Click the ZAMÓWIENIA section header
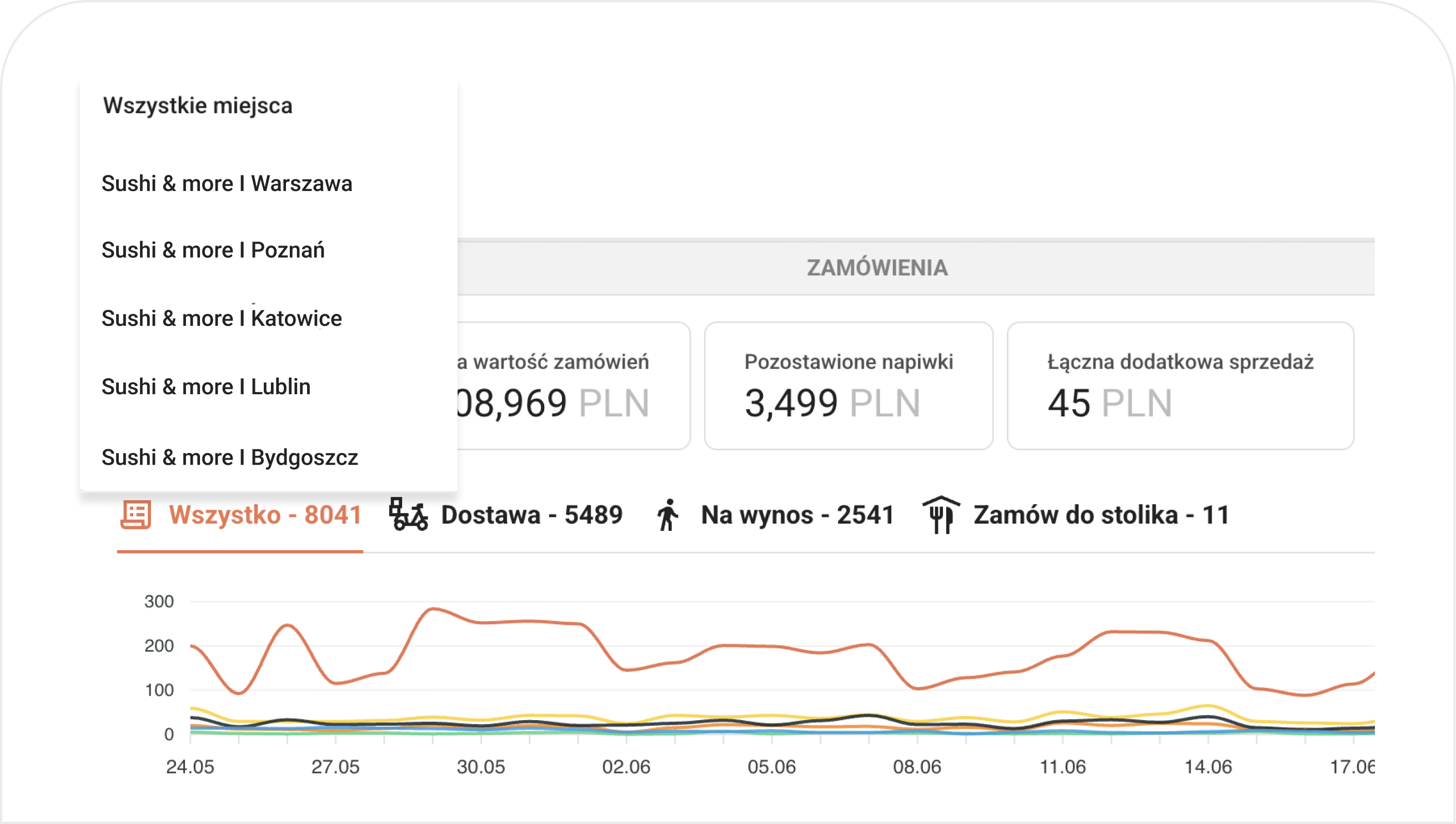 (x=877, y=268)
